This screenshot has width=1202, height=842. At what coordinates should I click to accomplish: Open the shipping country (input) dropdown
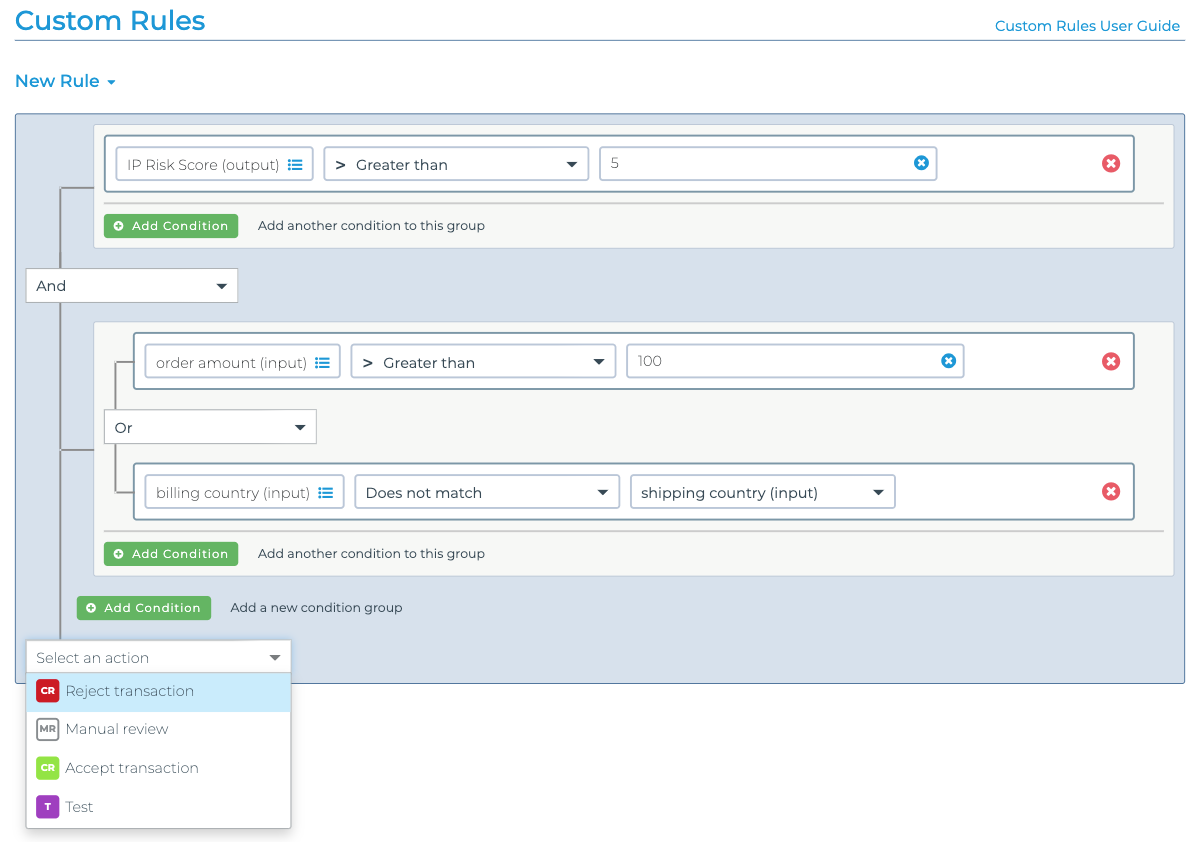pyautogui.click(x=762, y=492)
